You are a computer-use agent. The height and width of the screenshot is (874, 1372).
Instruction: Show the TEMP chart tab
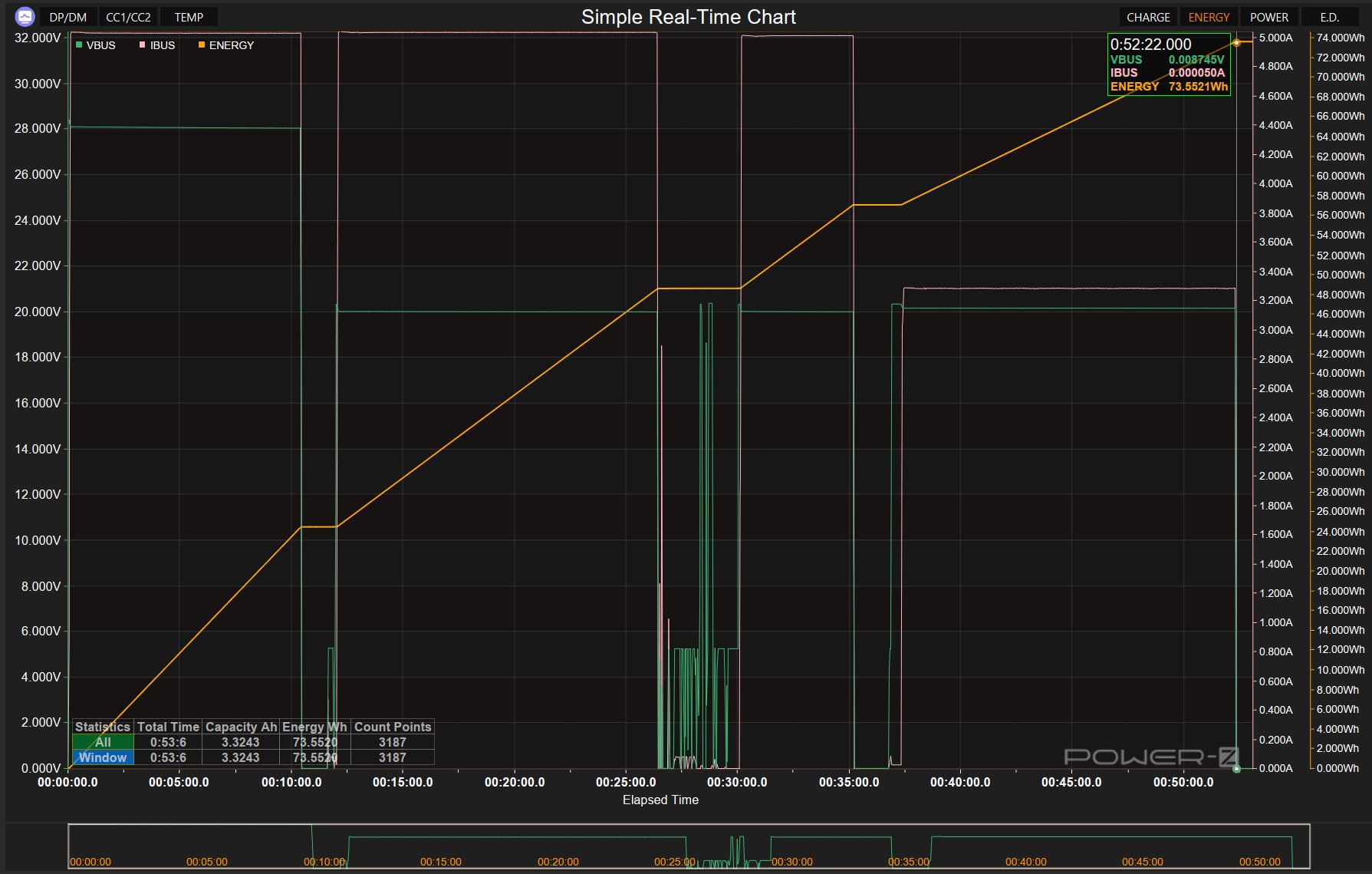(189, 17)
